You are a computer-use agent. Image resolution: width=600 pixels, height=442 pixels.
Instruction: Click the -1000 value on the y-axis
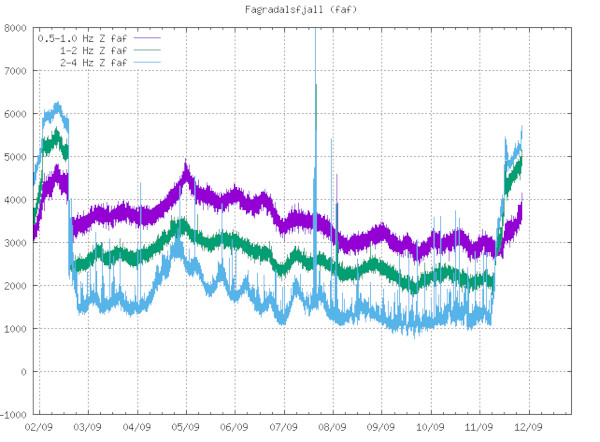pyautogui.click(x=14, y=414)
